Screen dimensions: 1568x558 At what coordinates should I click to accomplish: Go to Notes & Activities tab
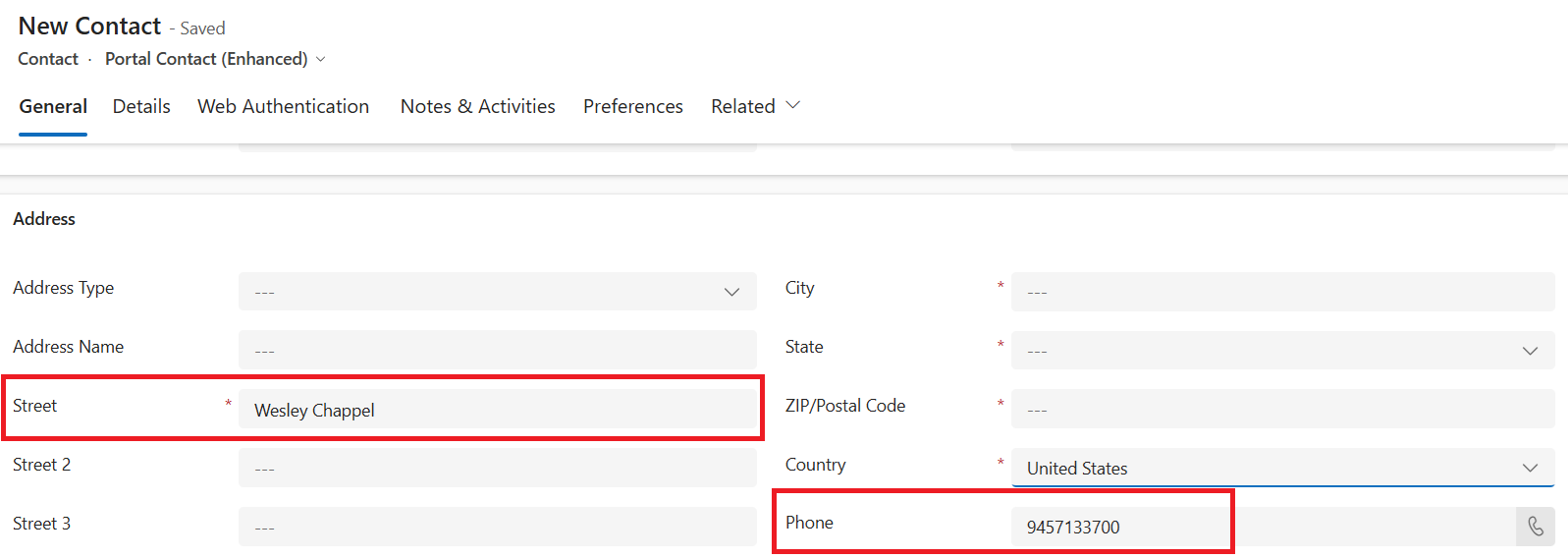477,106
